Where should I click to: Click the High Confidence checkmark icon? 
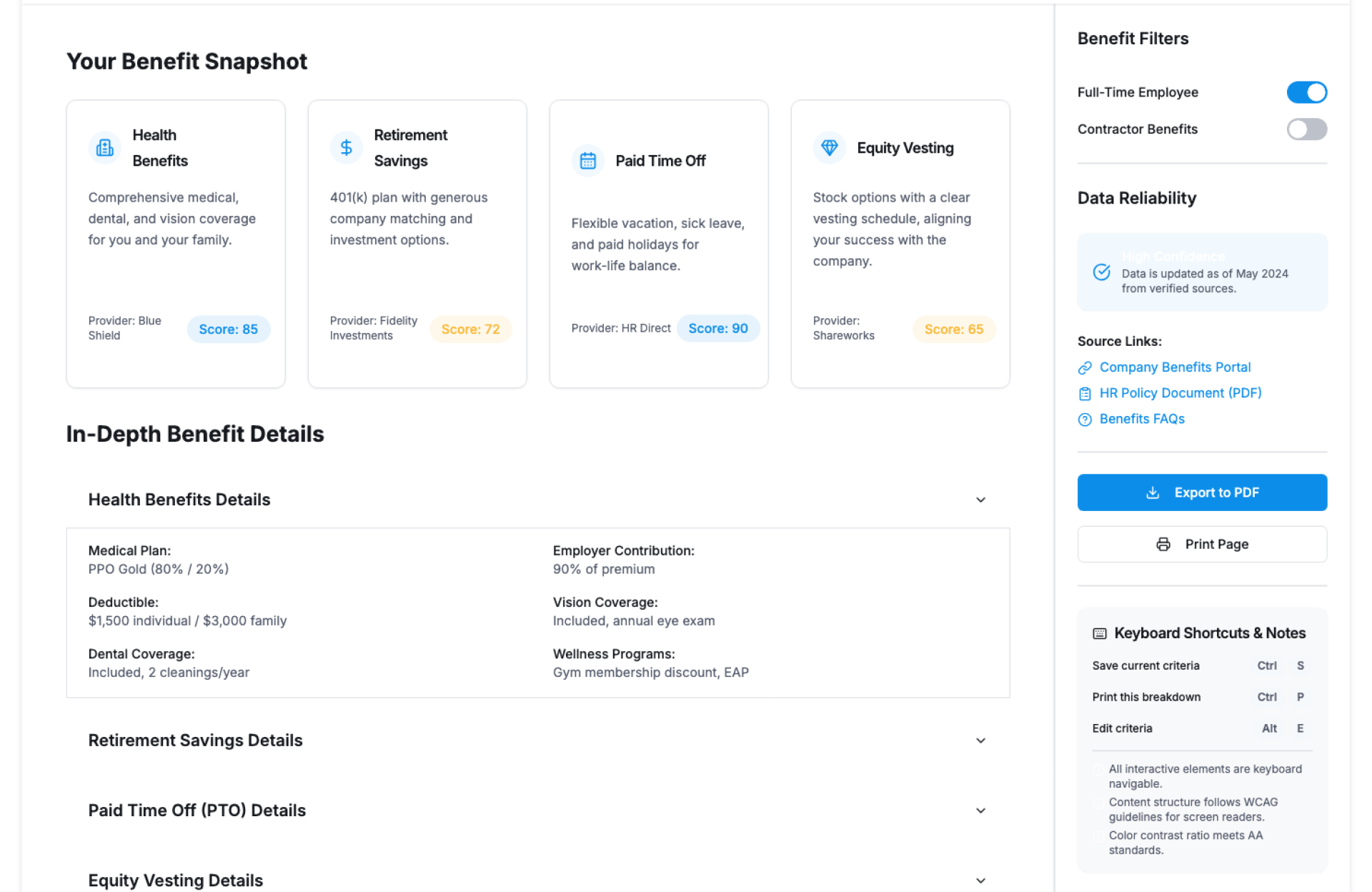1101,272
